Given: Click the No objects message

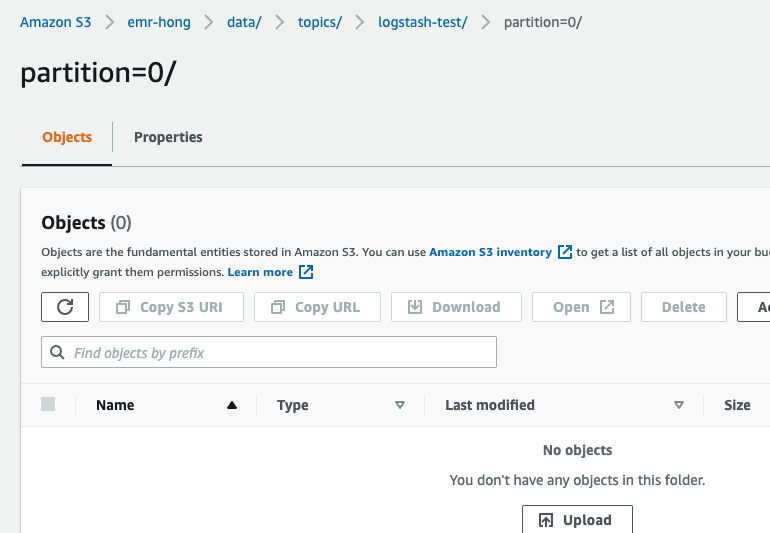Looking at the screenshot, I should (x=578, y=450).
